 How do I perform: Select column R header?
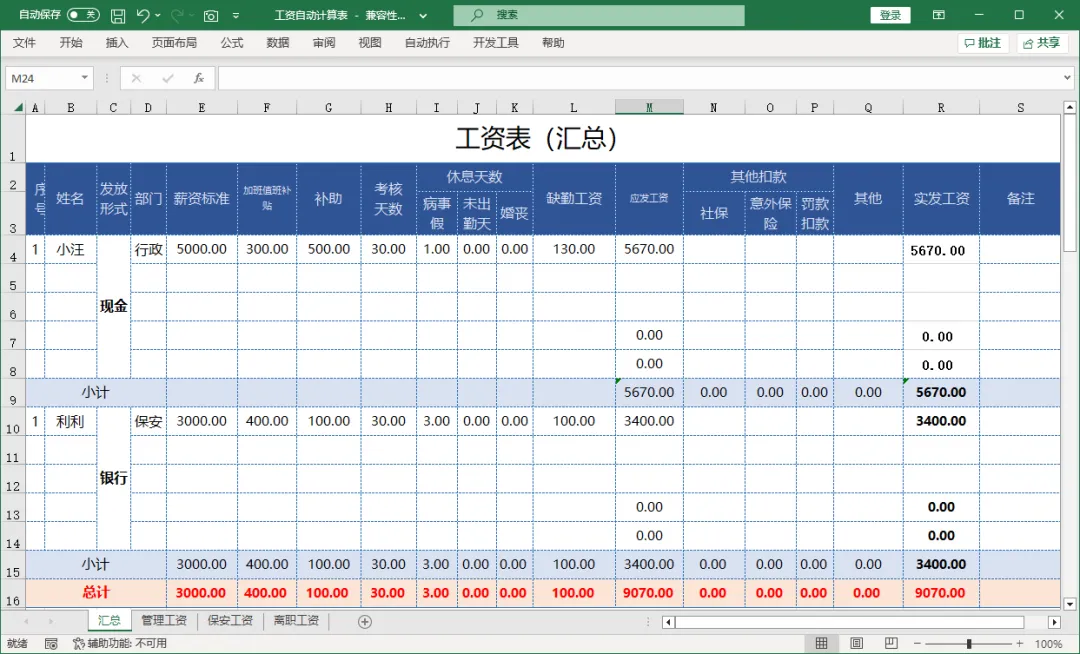[x=941, y=107]
